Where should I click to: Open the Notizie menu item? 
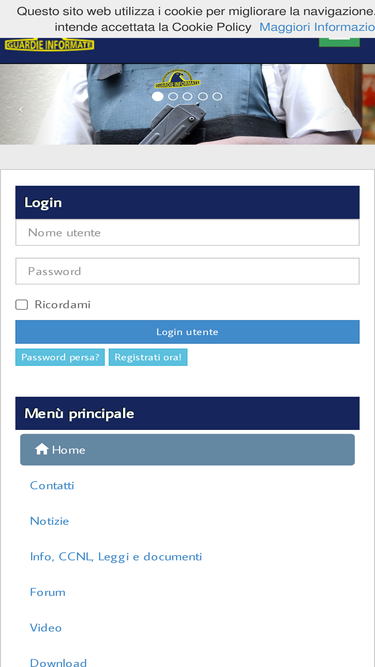click(49, 521)
